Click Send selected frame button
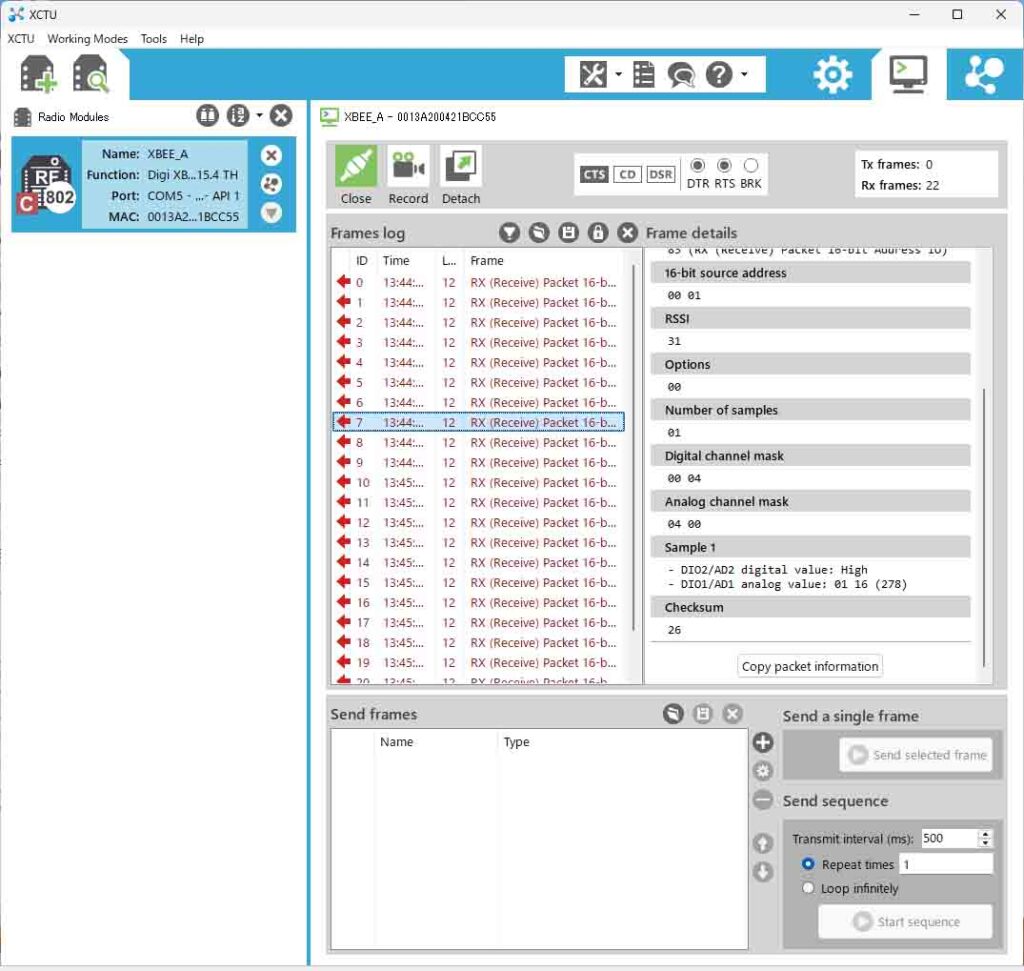The image size is (1024, 971). pyautogui.click(x=916, y=755)
